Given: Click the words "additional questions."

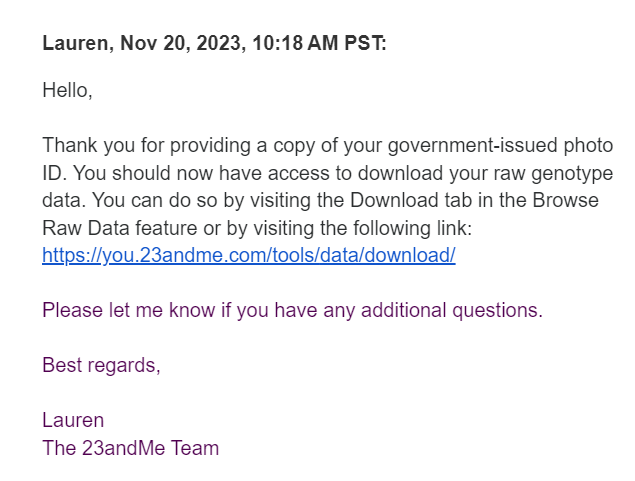Looking at the screenshot, I should coord(452,310).
